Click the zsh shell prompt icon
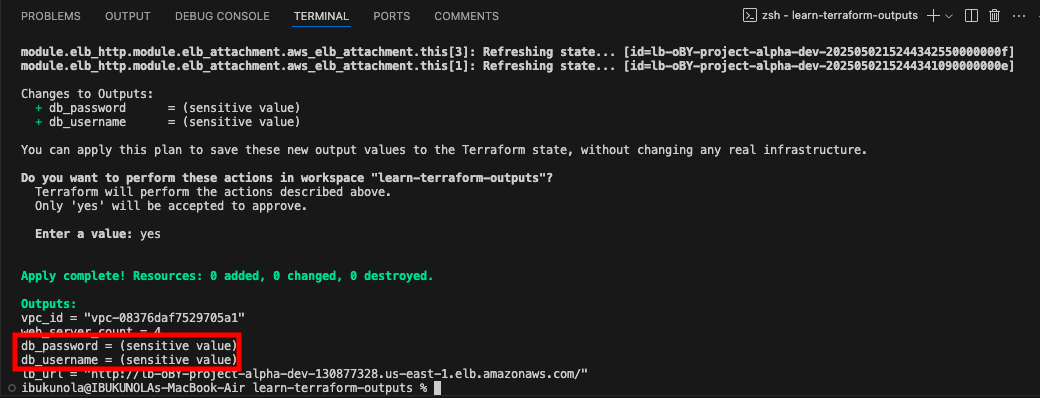The image size is (1040, 398). coord(749,16)
